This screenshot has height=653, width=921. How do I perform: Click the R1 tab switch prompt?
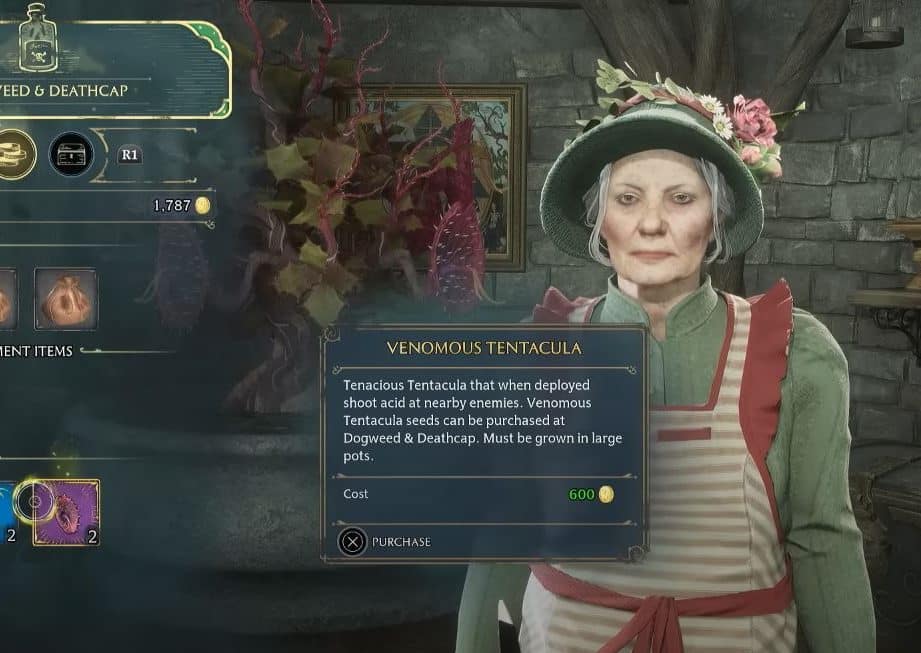click(x=129, y=155)
